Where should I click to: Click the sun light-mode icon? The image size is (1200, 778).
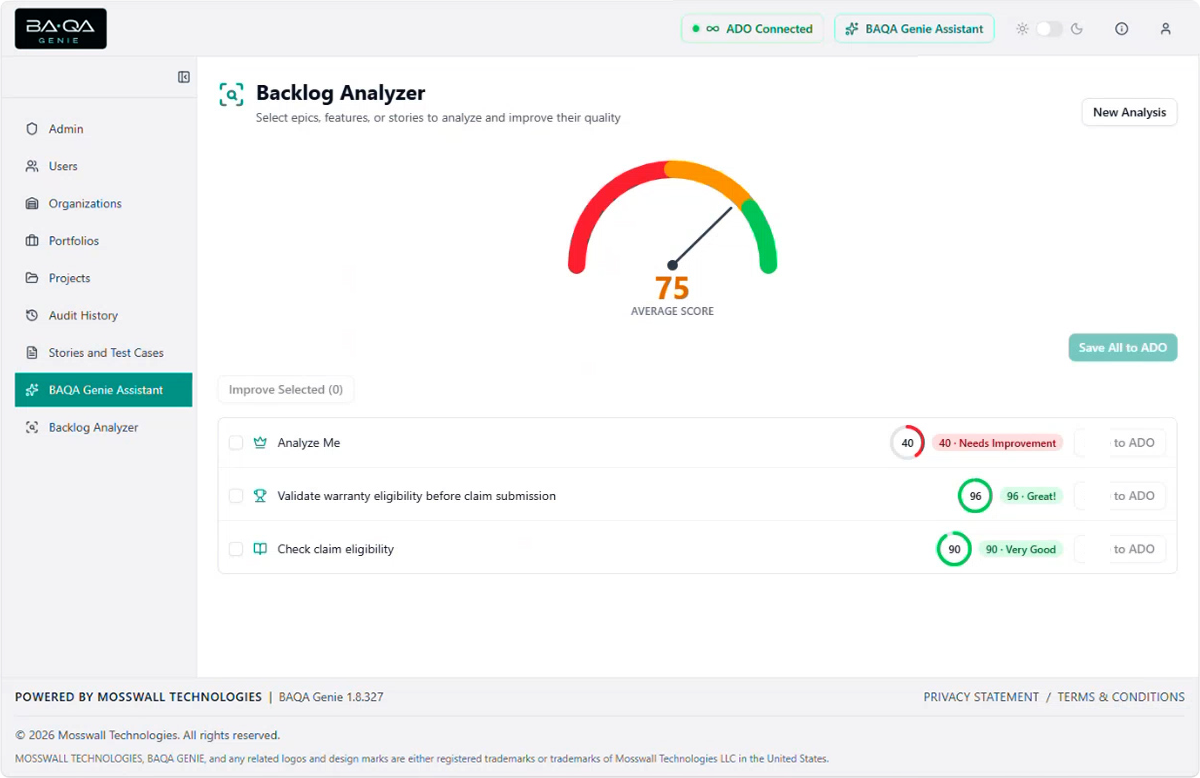click(x=1022, y=29)
